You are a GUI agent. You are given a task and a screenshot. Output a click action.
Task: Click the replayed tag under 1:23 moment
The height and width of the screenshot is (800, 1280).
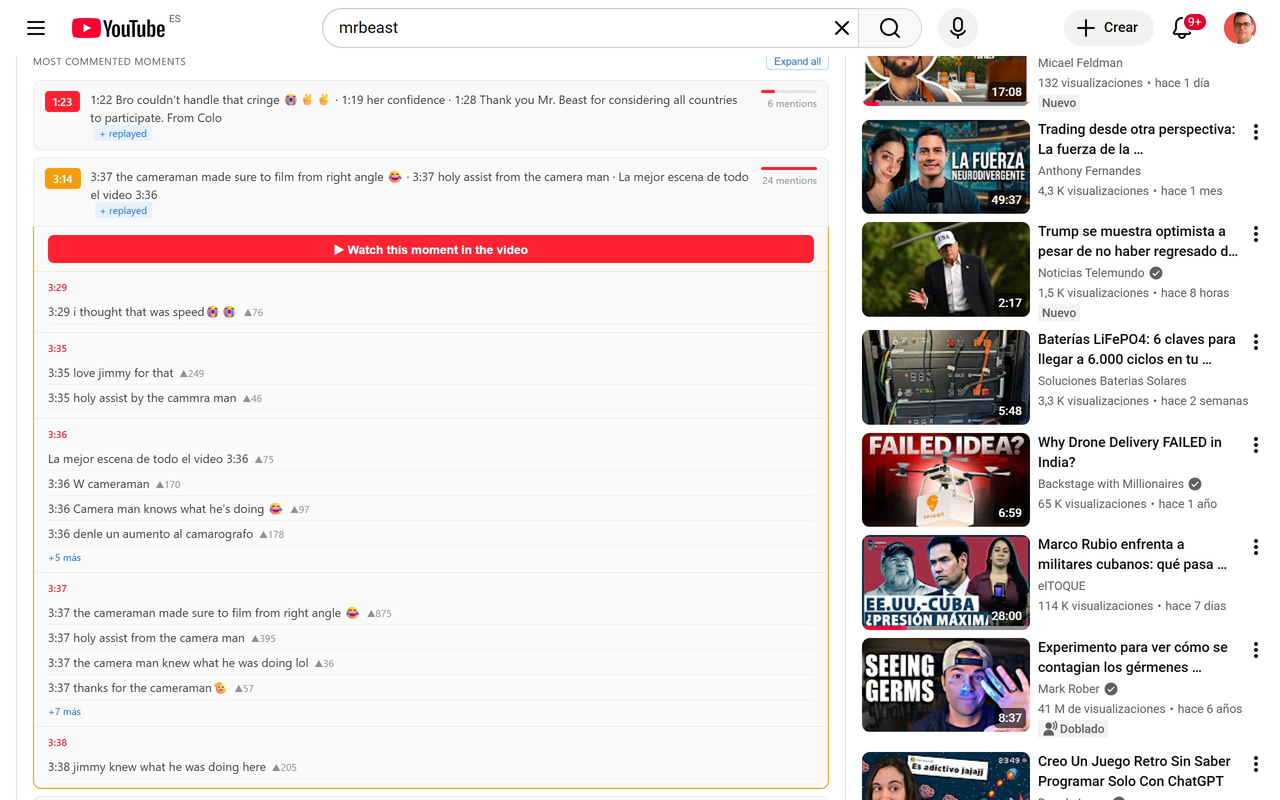[x=123, y=134]
